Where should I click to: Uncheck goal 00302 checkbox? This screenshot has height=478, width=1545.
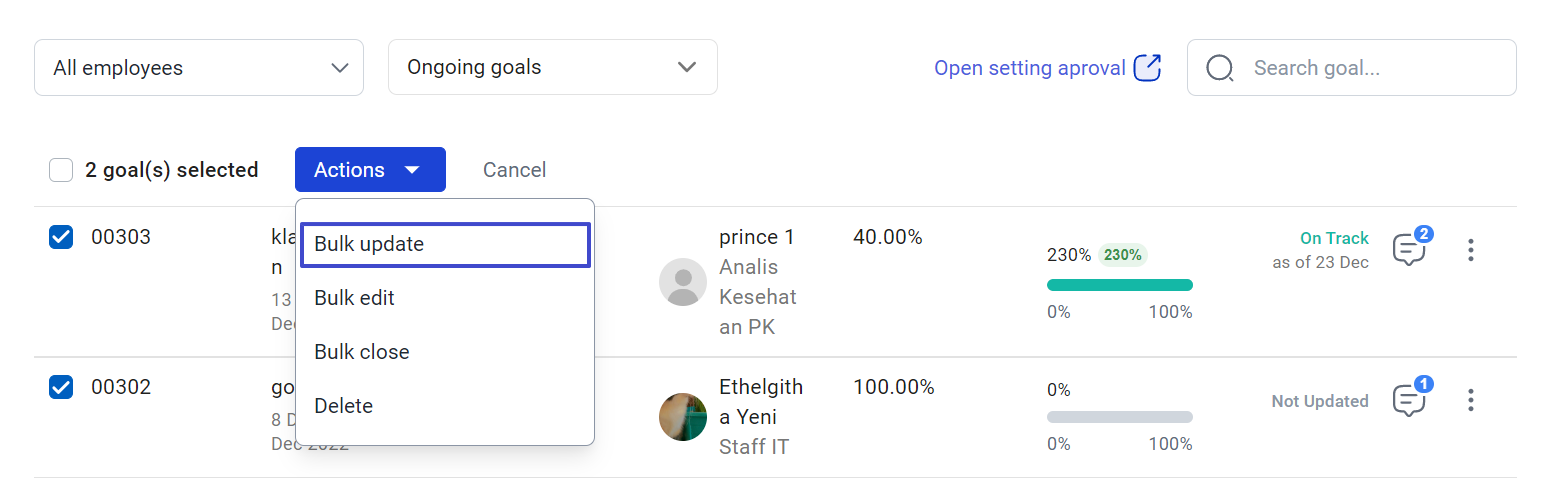pos(61,387)
